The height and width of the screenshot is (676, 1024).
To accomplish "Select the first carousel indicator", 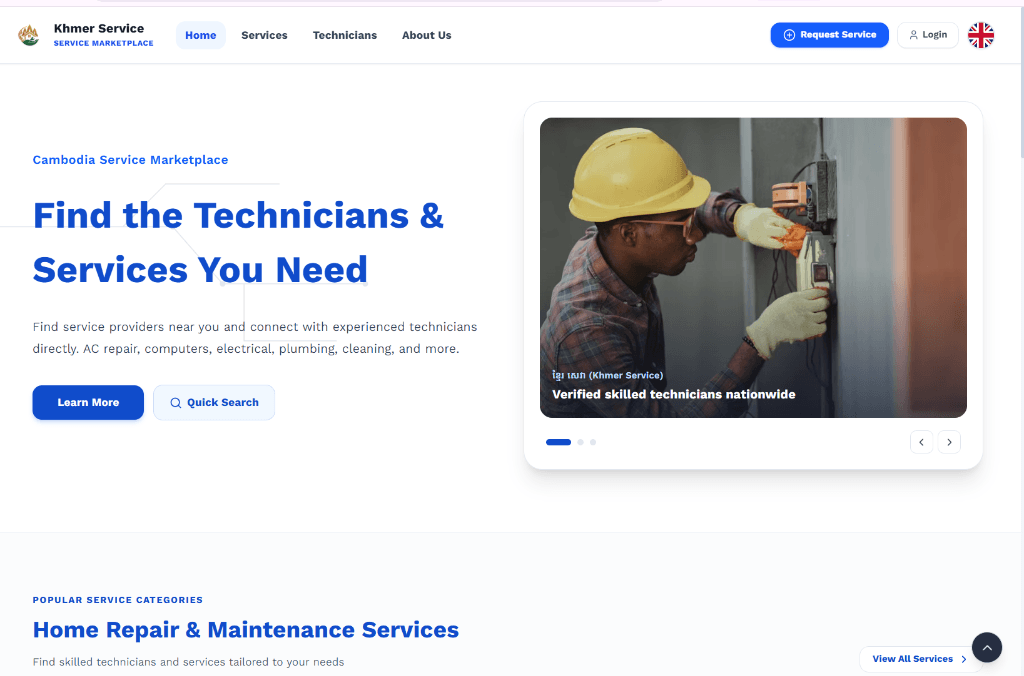I will pos(558,442).
